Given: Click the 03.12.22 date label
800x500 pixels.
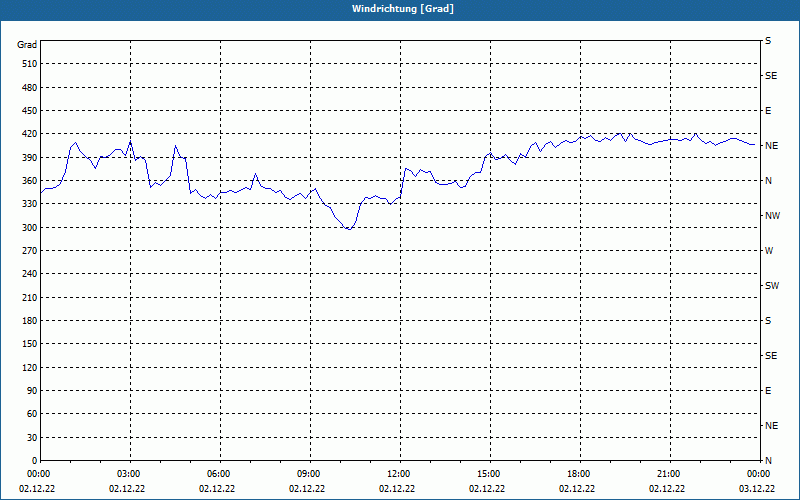Looking at the screenshot, I should point(757,489).
